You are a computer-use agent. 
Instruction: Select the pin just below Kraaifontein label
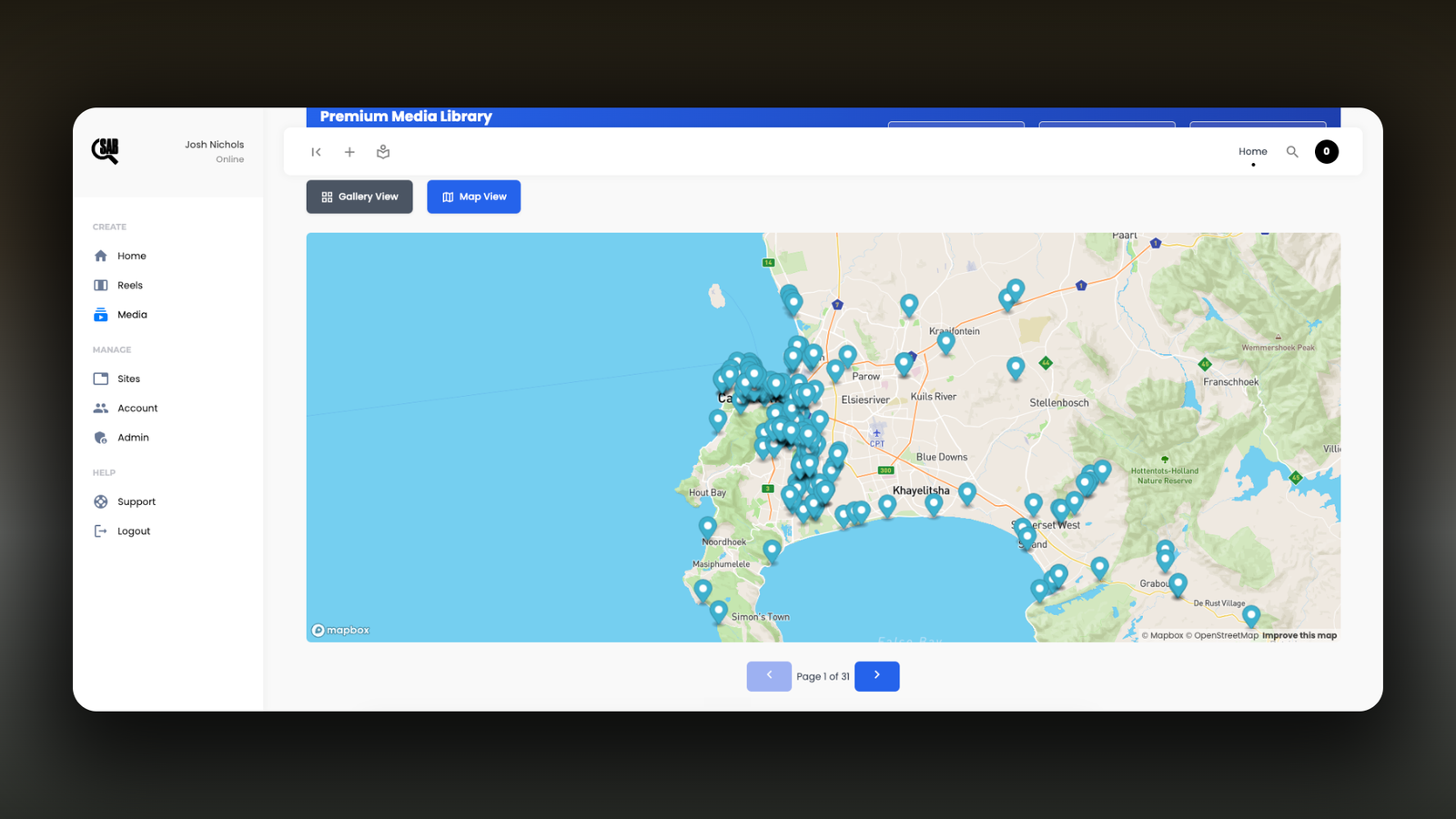coord(946,342)
